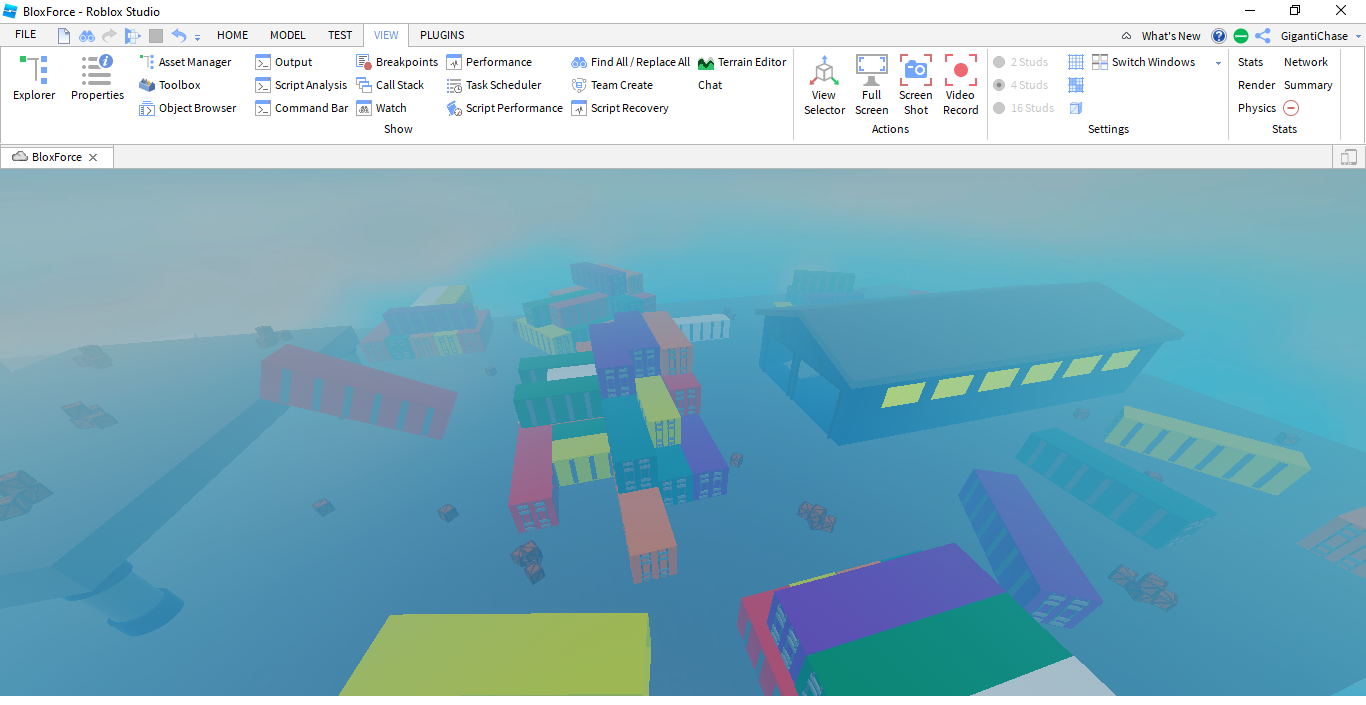This screenshot has height=705, width=1366.
Task: Open the FILE menu
Action: coord(26,35)
